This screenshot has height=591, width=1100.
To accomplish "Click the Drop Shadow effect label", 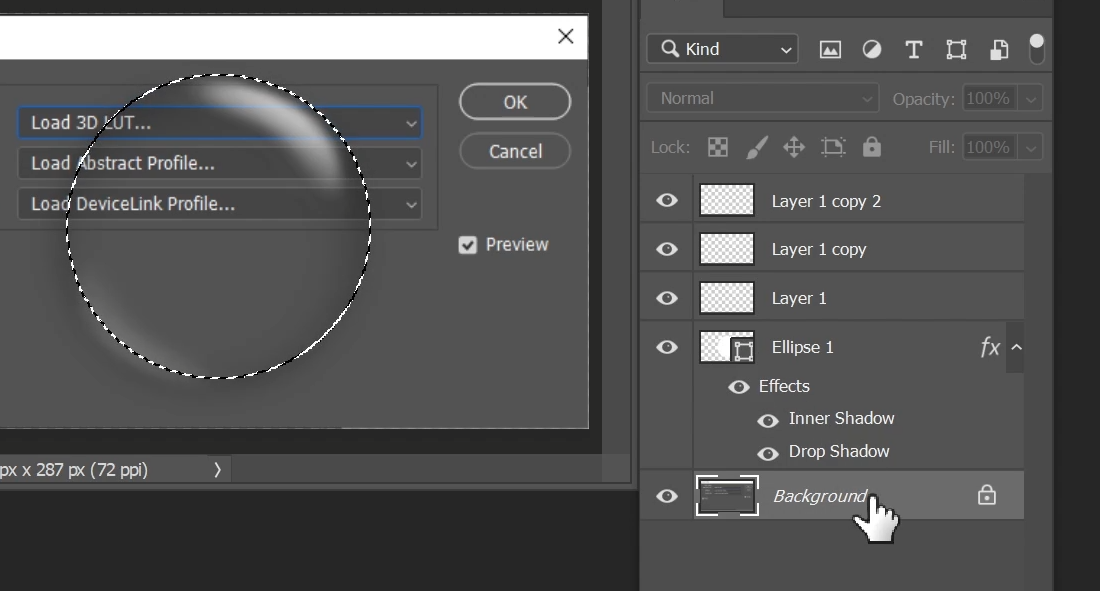I will tap(839, 451).
